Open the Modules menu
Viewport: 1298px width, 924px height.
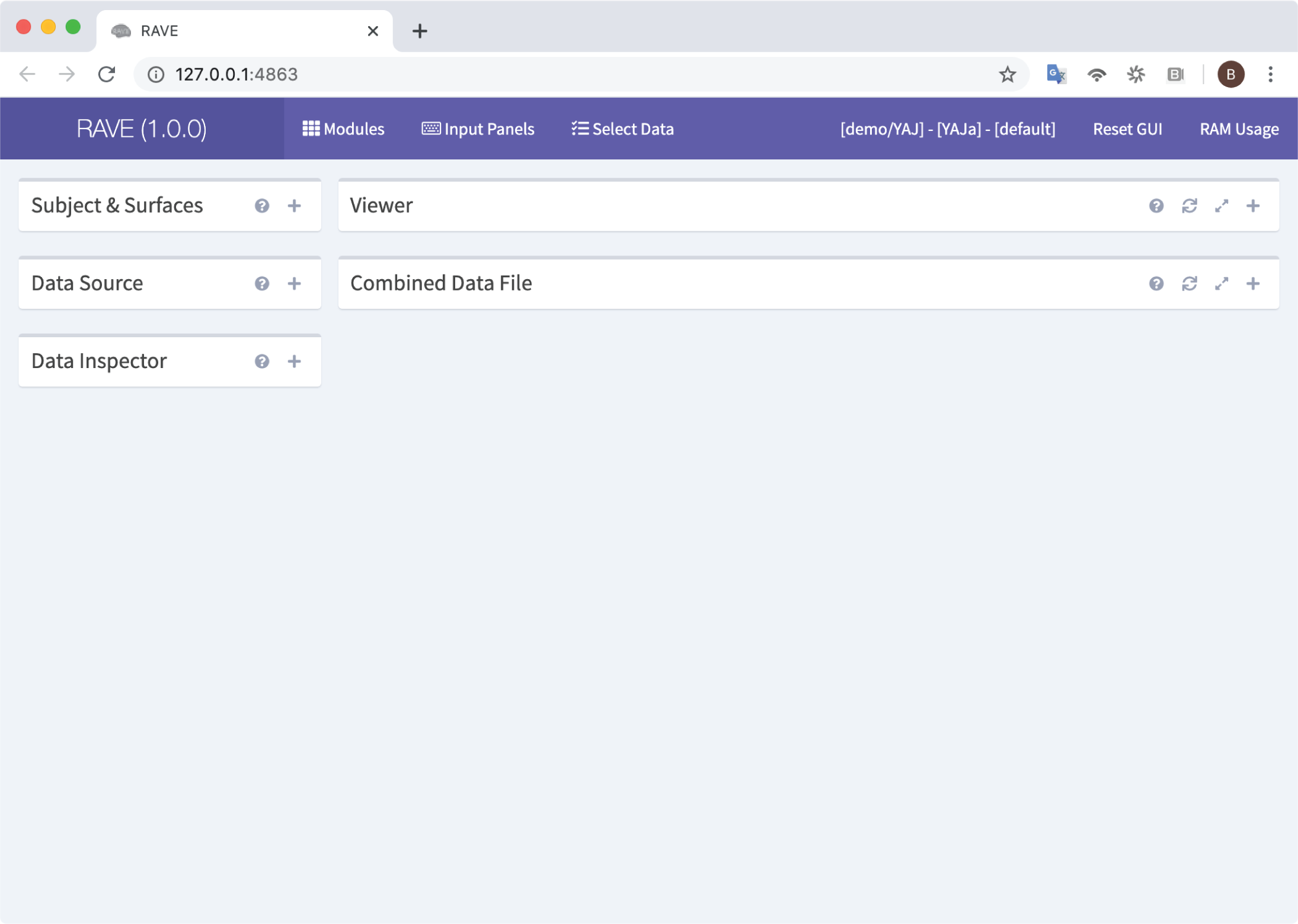pyautogui.click(x=343, y=129)
